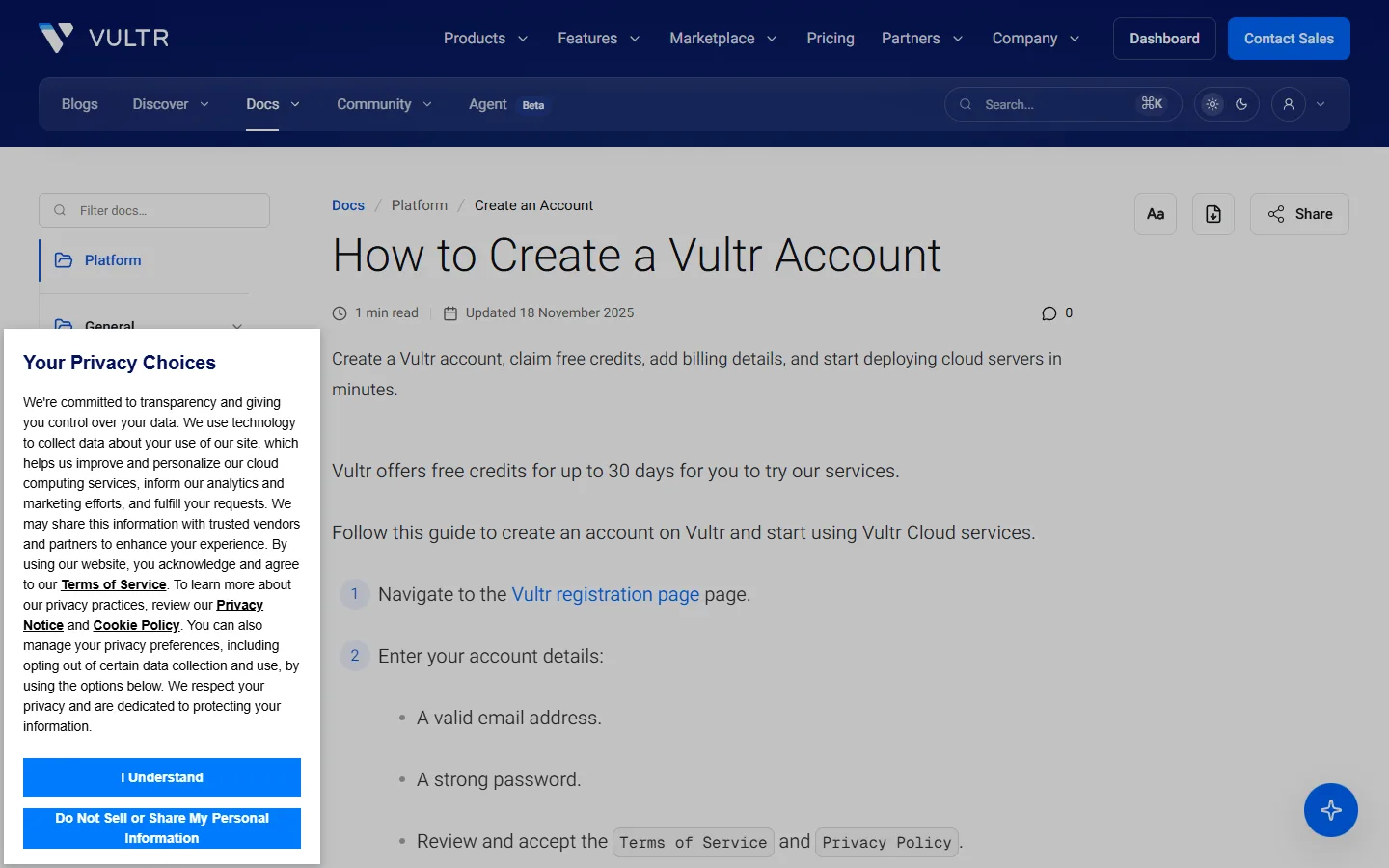Click the Platform breadcrumb

(420, 205)
